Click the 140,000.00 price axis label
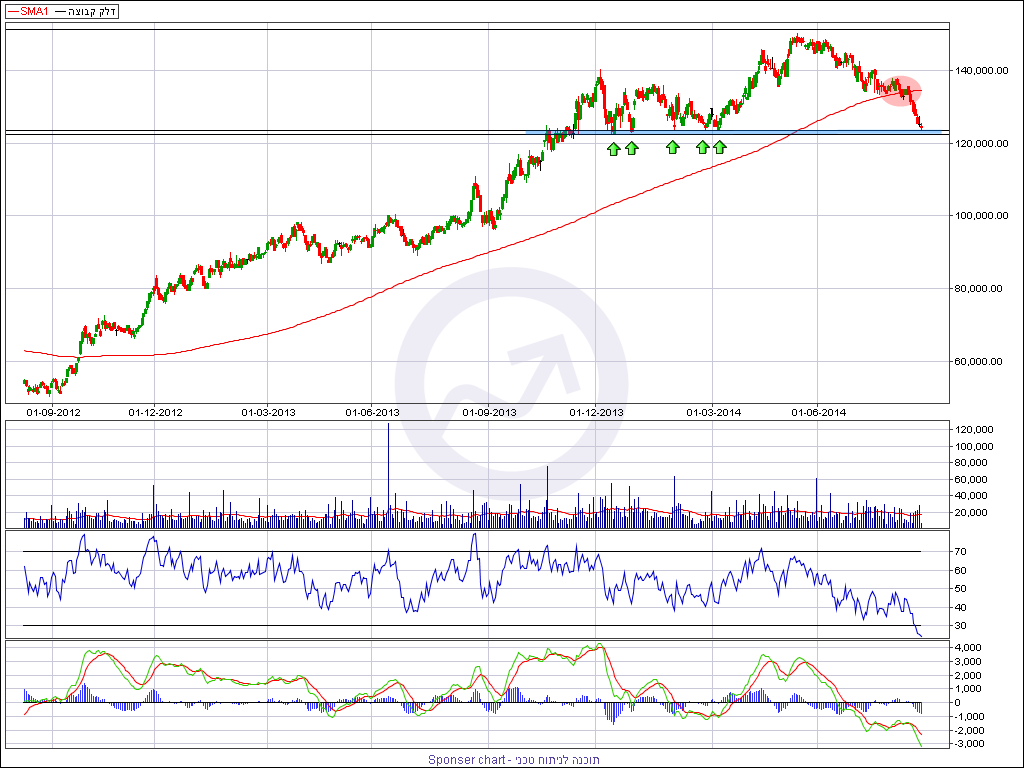This screenshot has width=1024, height=768. [x=982, y=71]
